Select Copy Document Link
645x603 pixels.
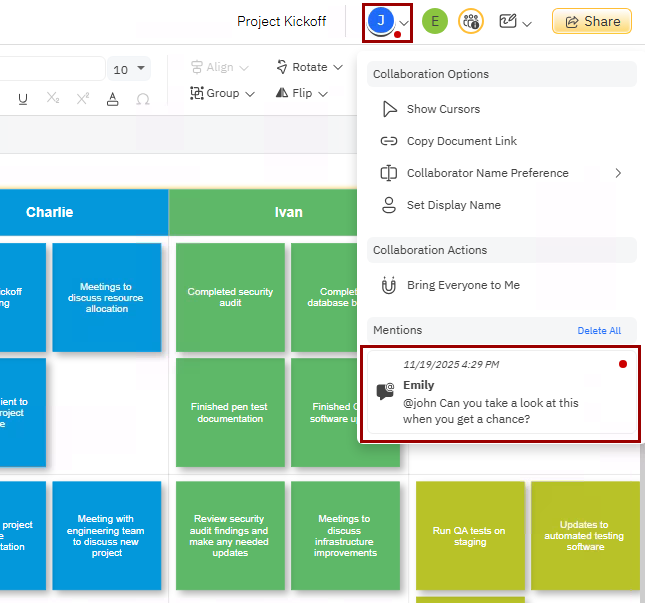point(461,141)
